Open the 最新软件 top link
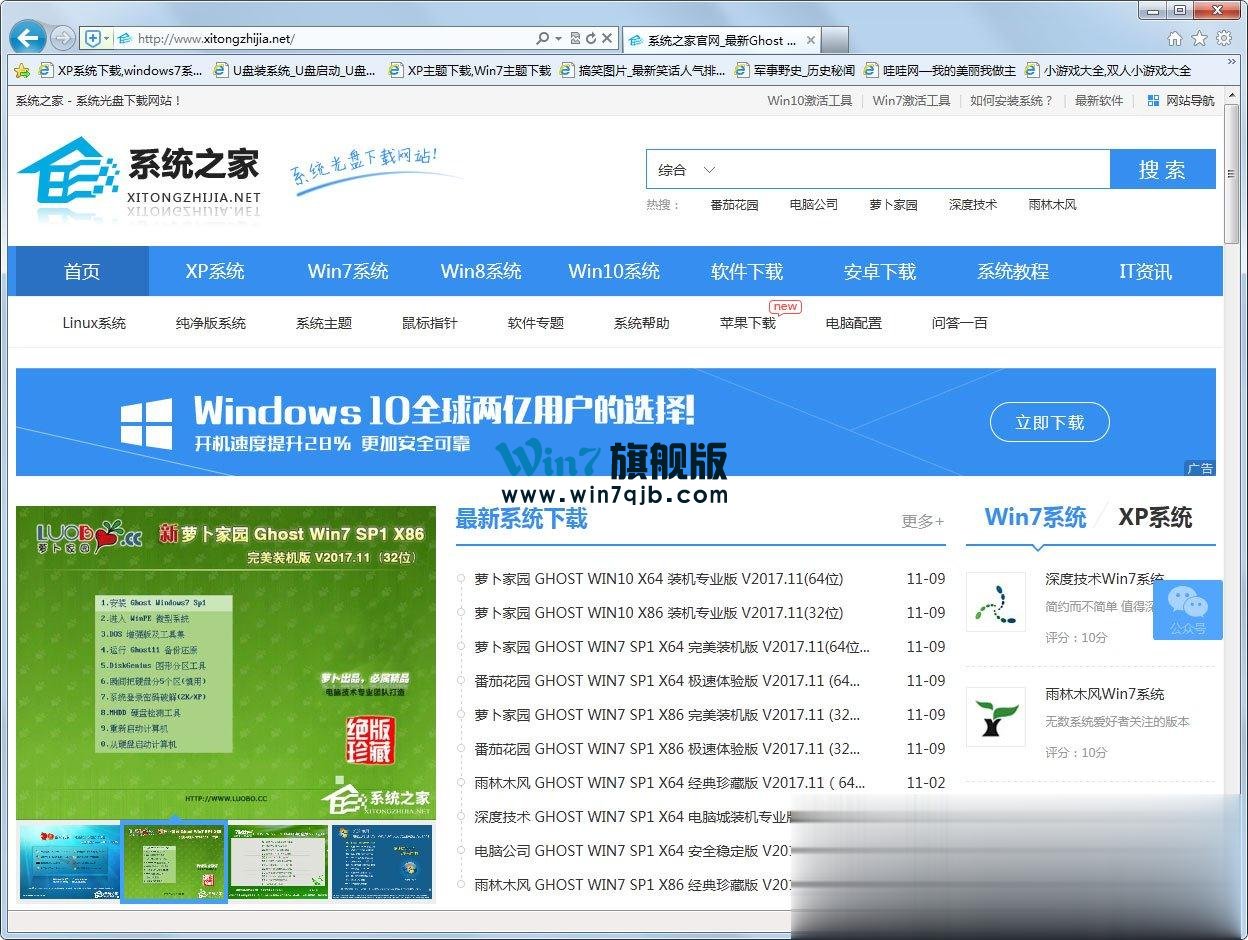1248x940 pixels. coord(1099,101)
